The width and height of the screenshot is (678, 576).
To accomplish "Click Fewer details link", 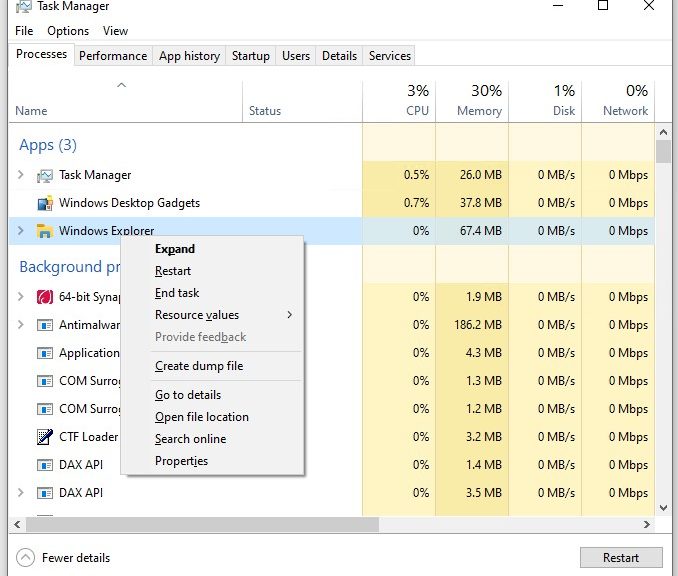I will pyautogui.click(x=76, y=558).
